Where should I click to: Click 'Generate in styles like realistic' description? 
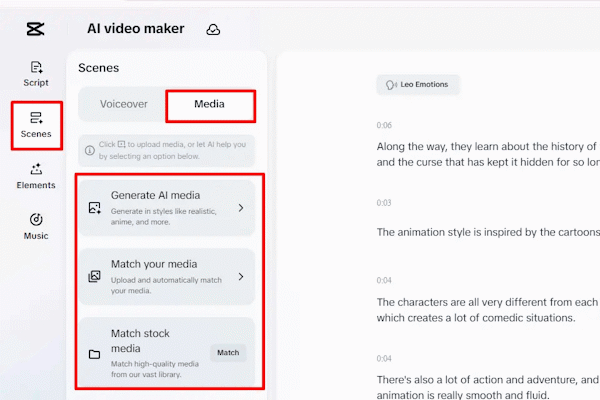tap(163, 217)
